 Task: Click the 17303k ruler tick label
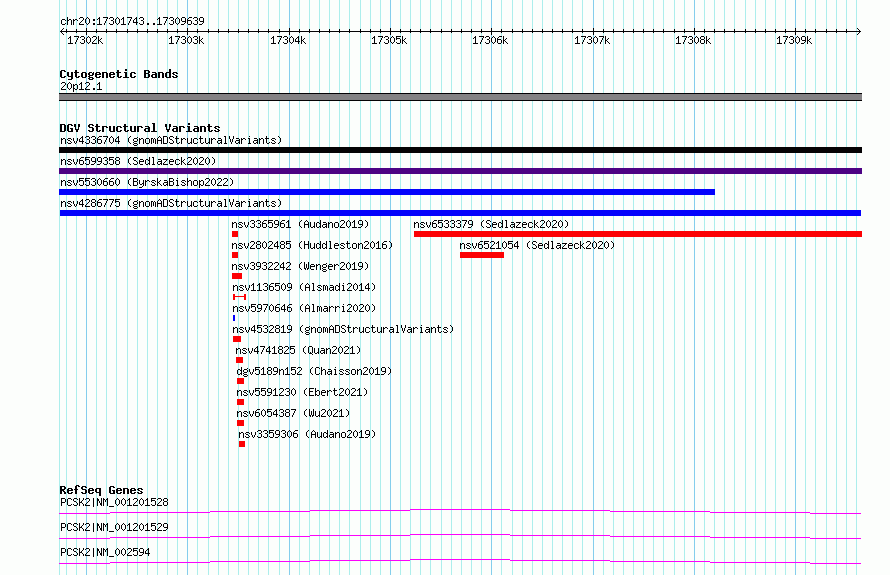tap(186, 40)
